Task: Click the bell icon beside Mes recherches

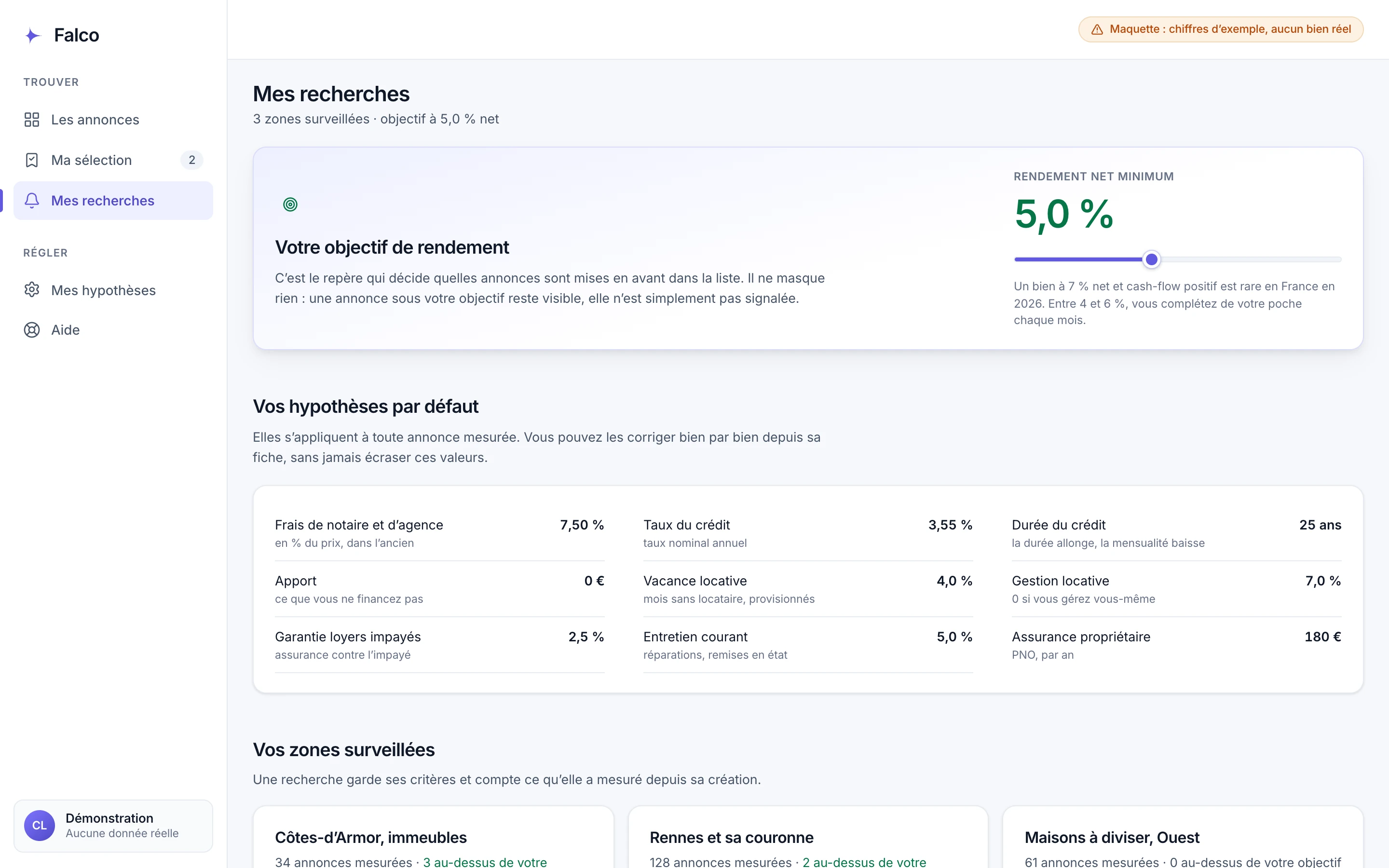Action: [x=31, y=200]
